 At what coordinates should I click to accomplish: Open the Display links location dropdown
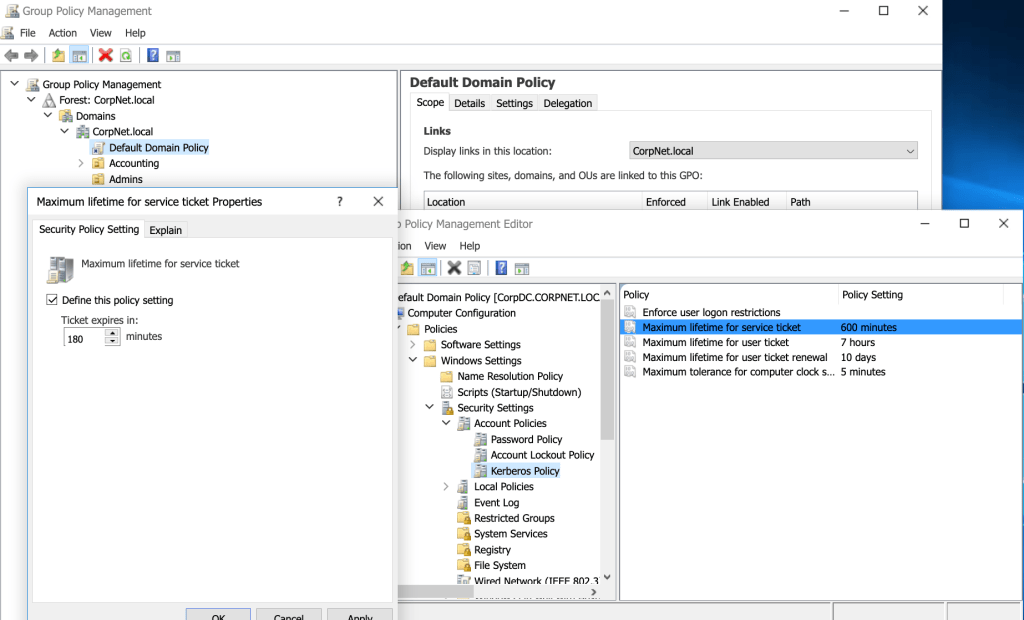(x=909, y=151)
